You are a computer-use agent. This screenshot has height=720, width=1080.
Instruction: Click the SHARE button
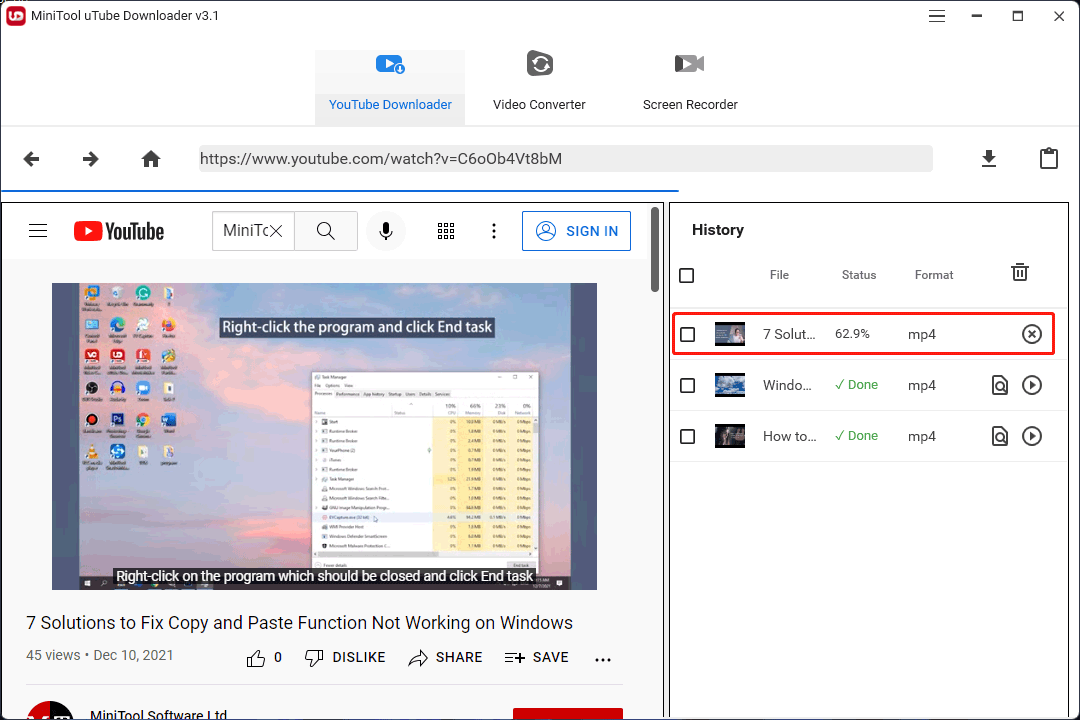click(445, 658)
